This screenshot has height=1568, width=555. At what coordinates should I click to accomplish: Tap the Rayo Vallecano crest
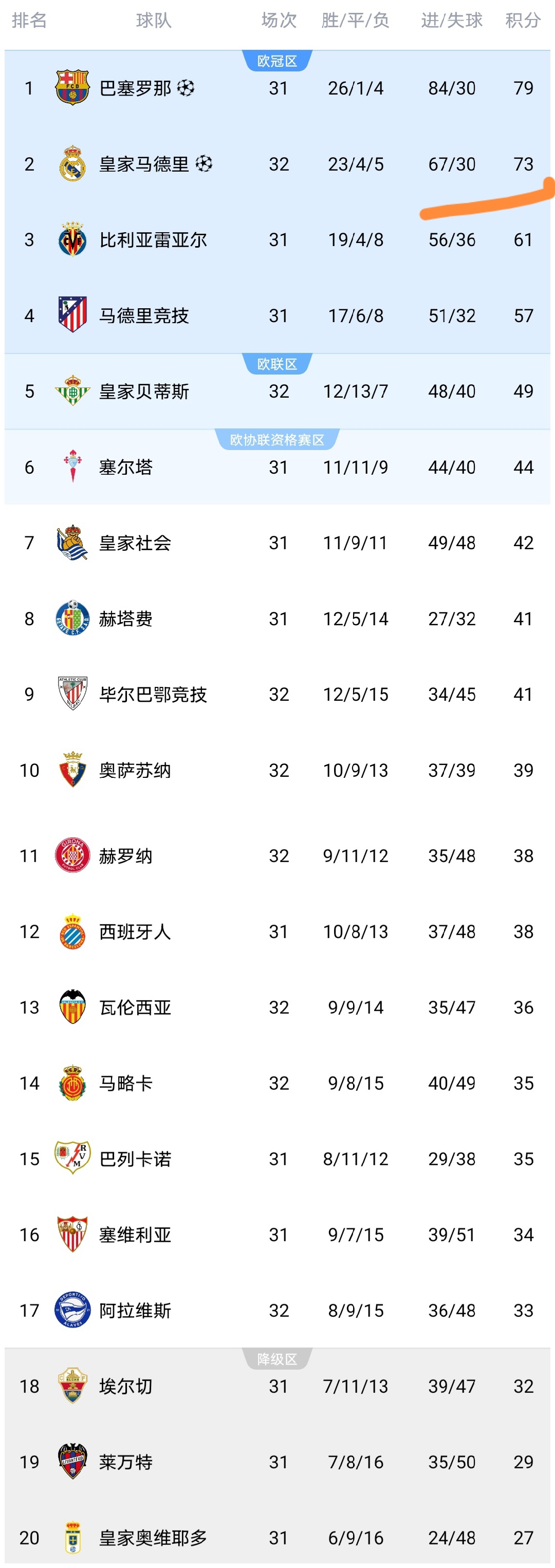click(72, 1158)
